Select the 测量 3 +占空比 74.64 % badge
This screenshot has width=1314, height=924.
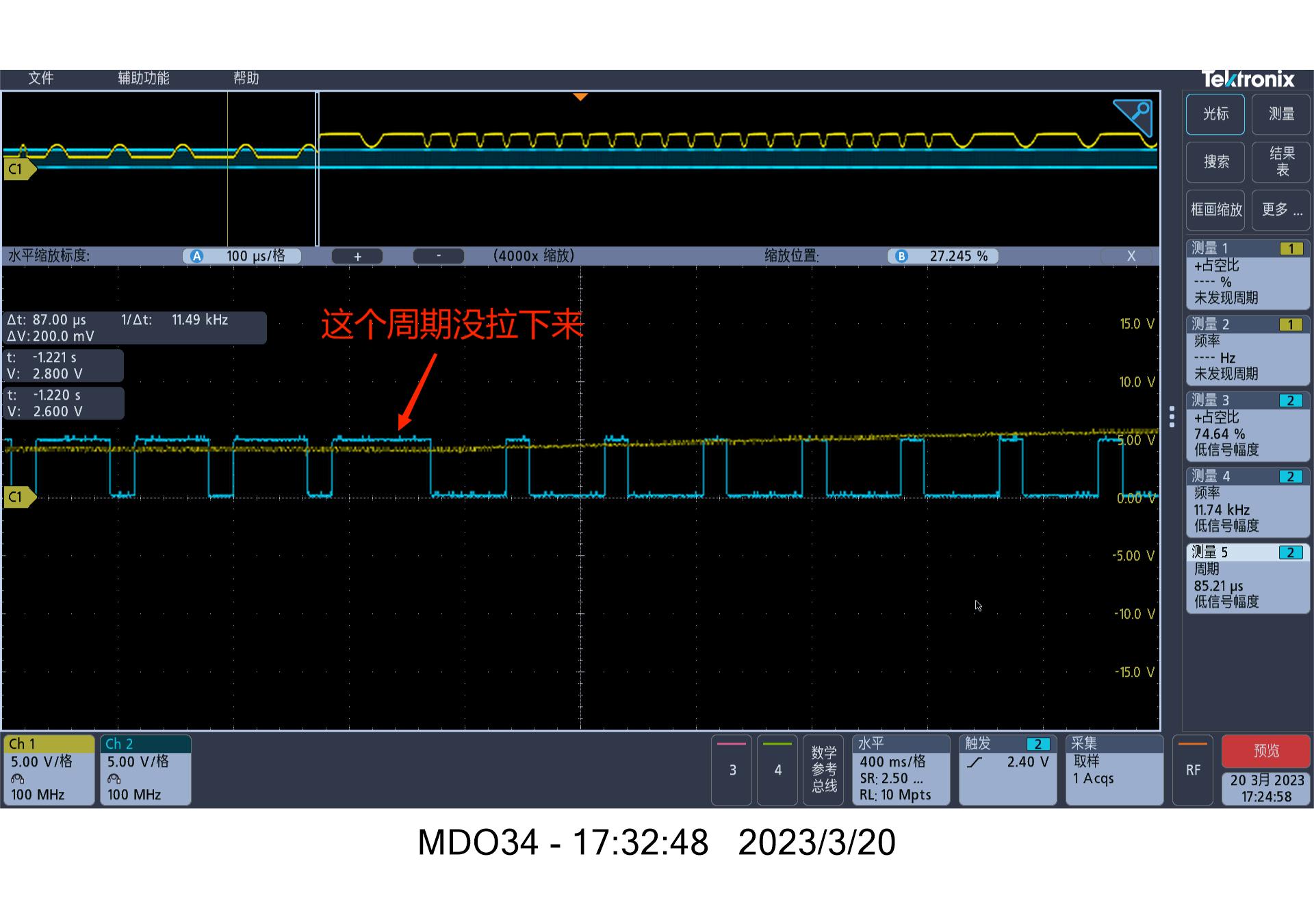(1248, 426)
